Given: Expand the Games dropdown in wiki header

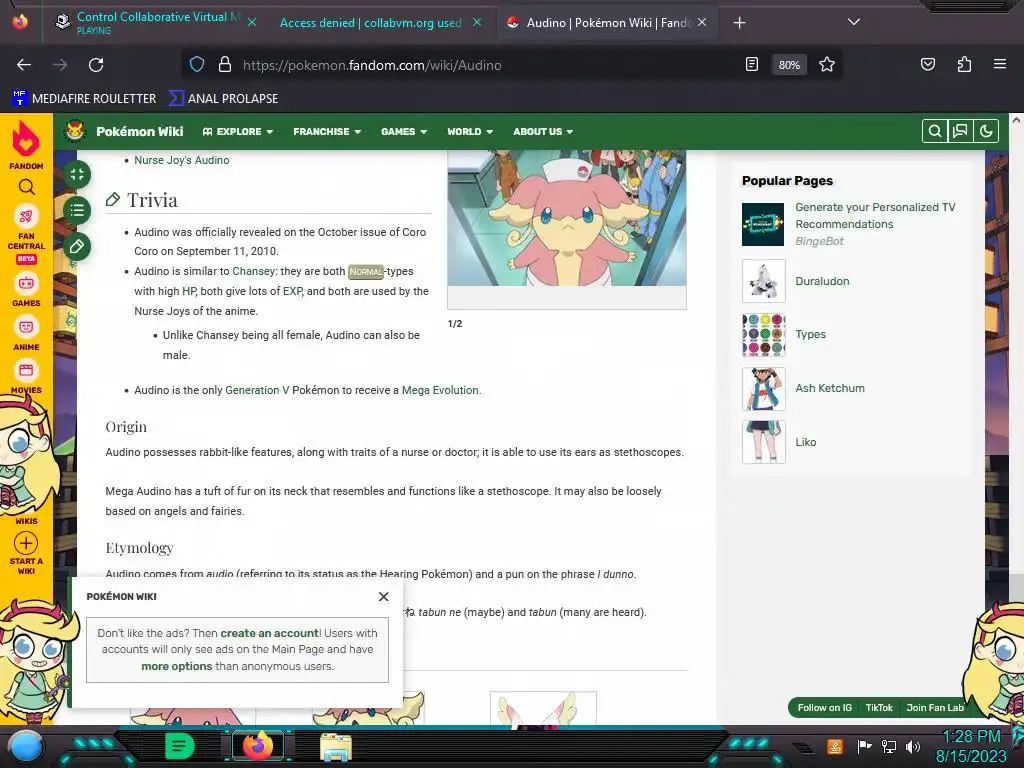Looking at the screenshot, I should coord(404,131).
